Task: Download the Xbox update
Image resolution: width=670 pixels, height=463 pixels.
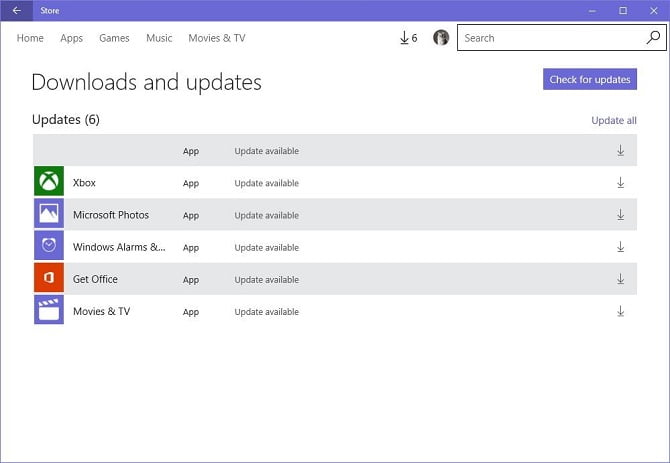Action: [x=620, y=182]
